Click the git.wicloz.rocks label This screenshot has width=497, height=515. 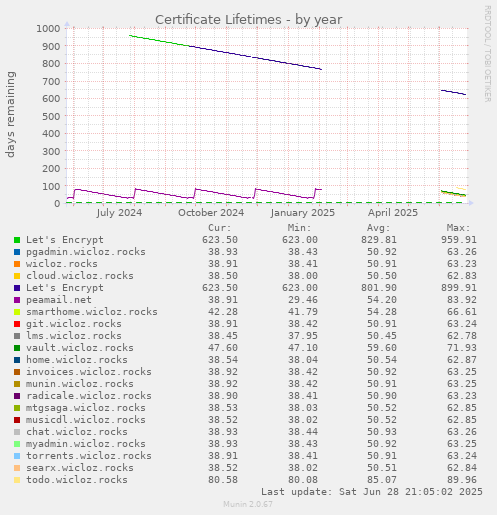point(74,324)
